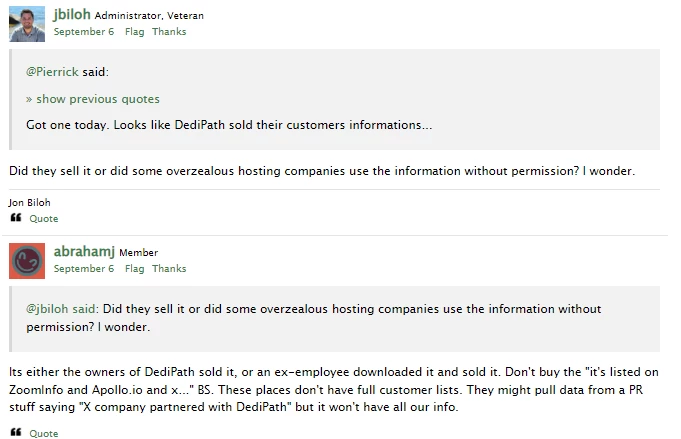Click the quotation mark icon below jbiloh's post

point(15,218)
